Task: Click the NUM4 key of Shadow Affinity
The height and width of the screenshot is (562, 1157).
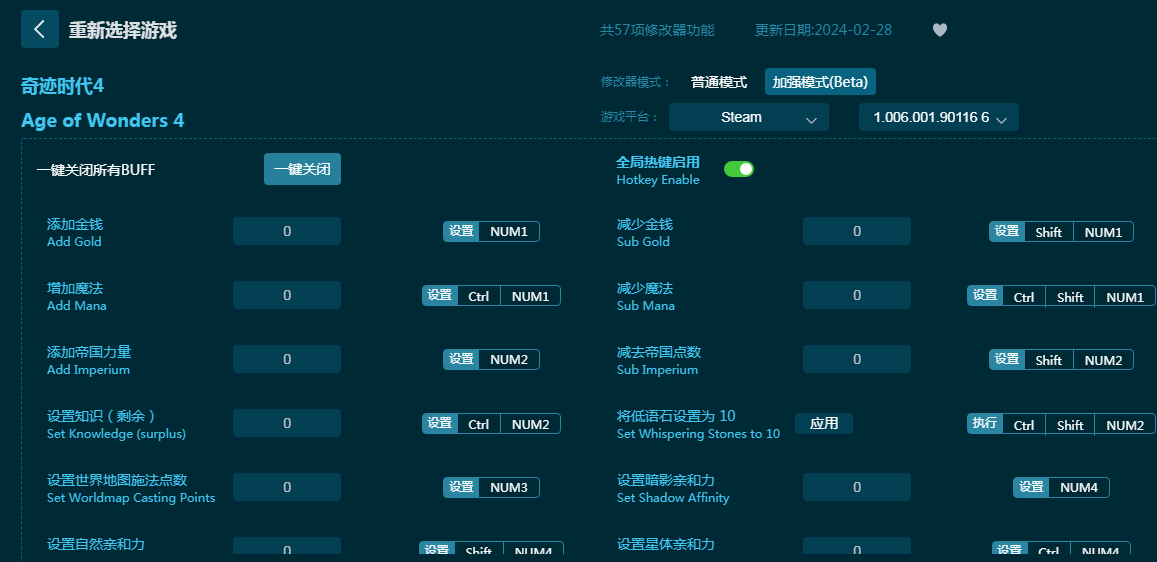Action: (x=1079, y=488)
